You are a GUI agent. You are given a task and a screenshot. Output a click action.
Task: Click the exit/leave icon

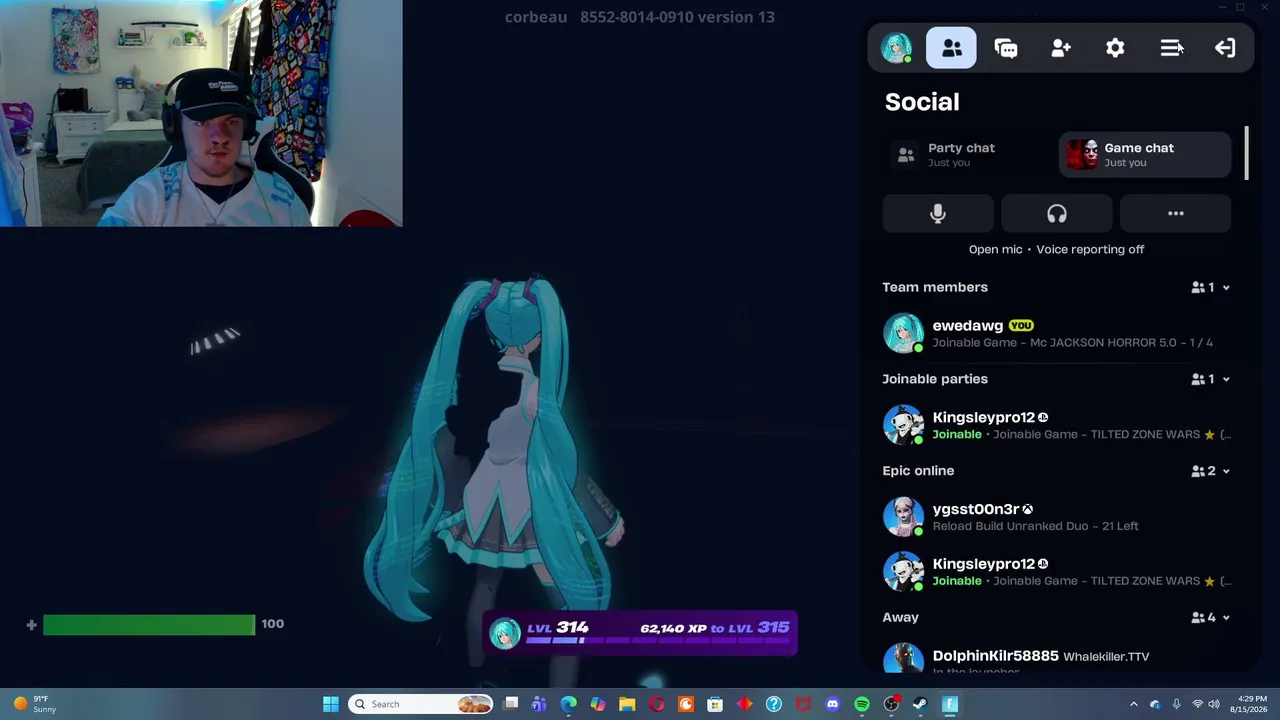(1225, 48)
